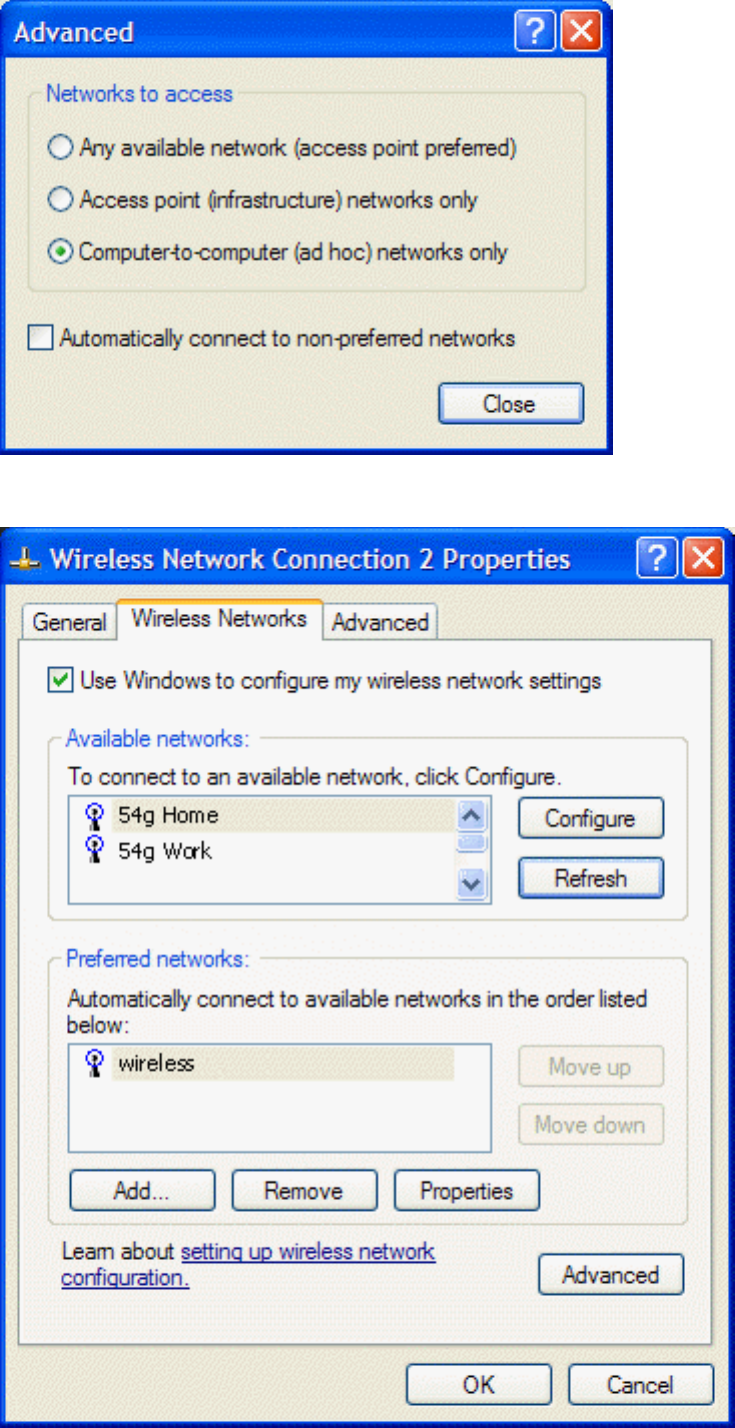Image resolution: width=735 pixels, height=1428 pixels.
Task: Click the Configure button
Action: tap(590, 819)
